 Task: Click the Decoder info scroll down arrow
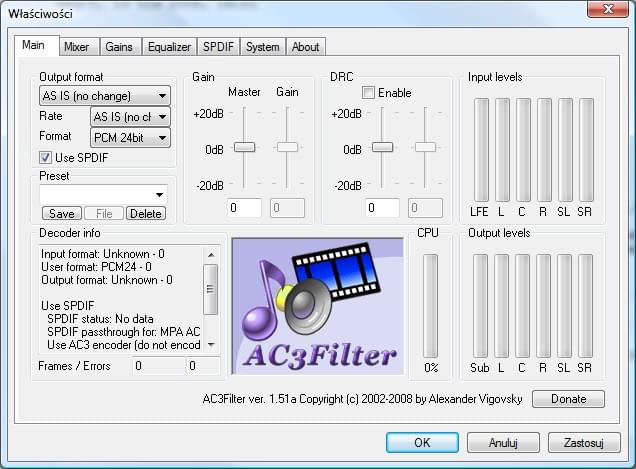coord(211,345)
